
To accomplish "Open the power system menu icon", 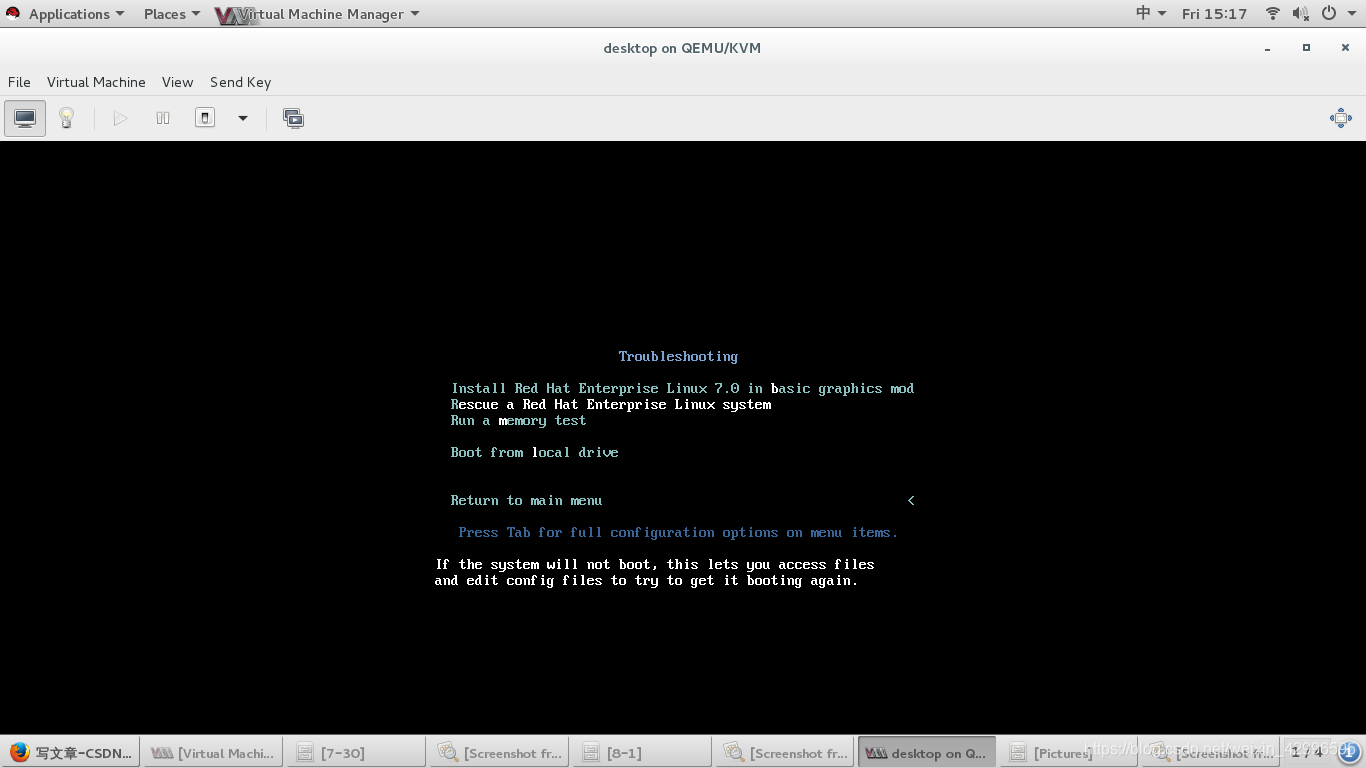I will tap(1329, 14).
